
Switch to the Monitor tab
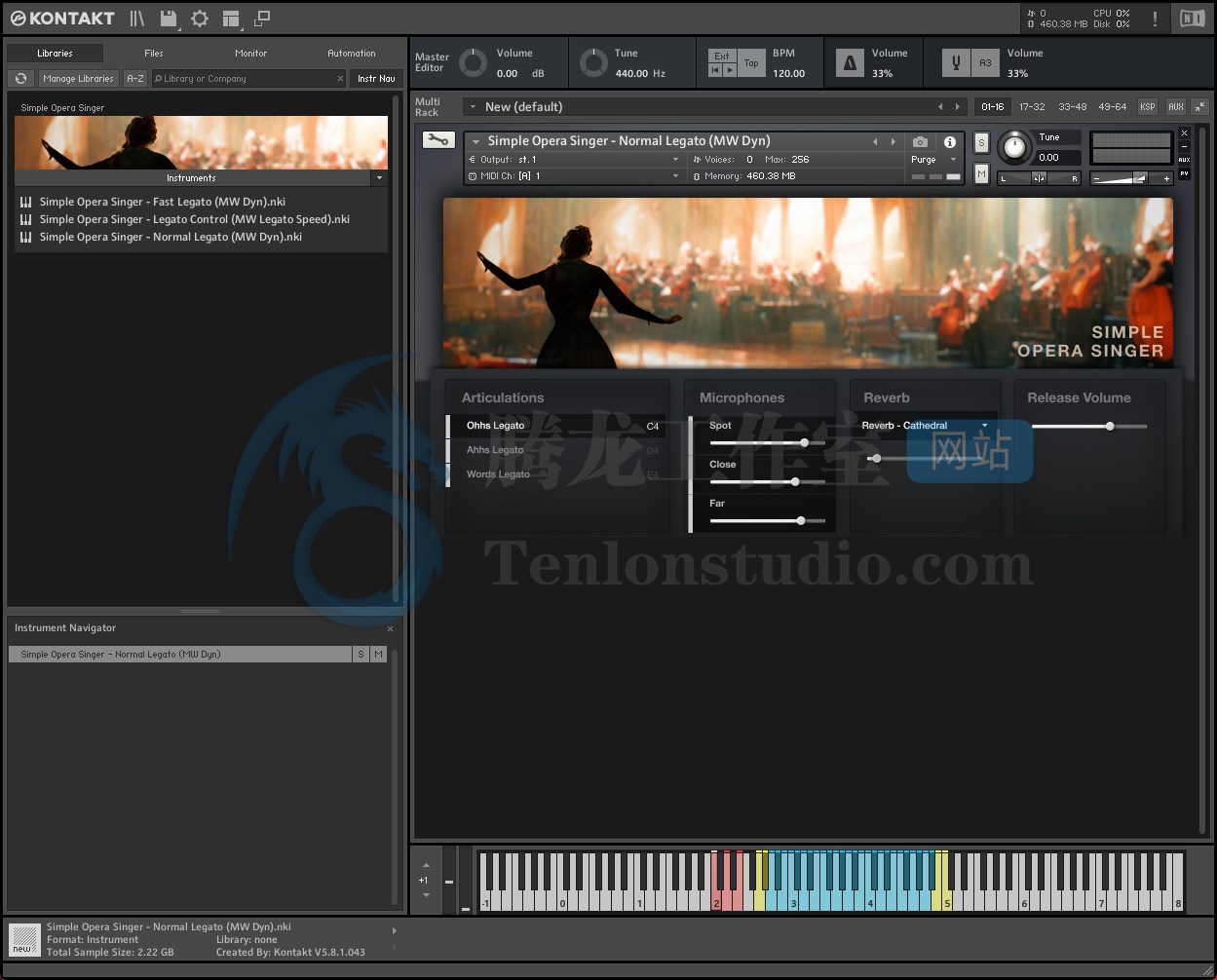pyautogui.click(x=251, y=54)
